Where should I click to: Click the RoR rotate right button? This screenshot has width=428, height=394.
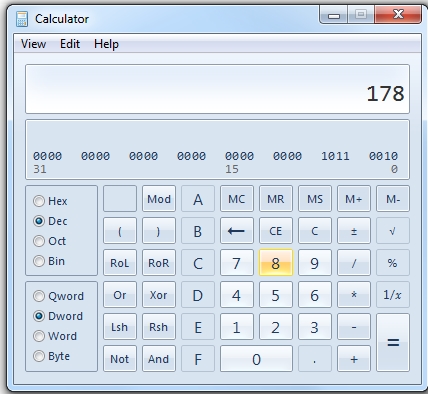click(x=159, y=263)
